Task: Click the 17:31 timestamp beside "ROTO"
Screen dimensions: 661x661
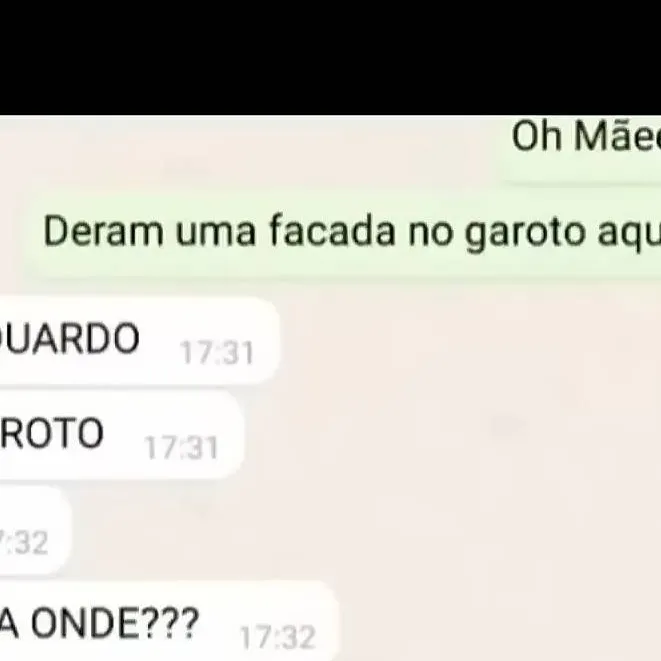Action: [x=181, y=447]
